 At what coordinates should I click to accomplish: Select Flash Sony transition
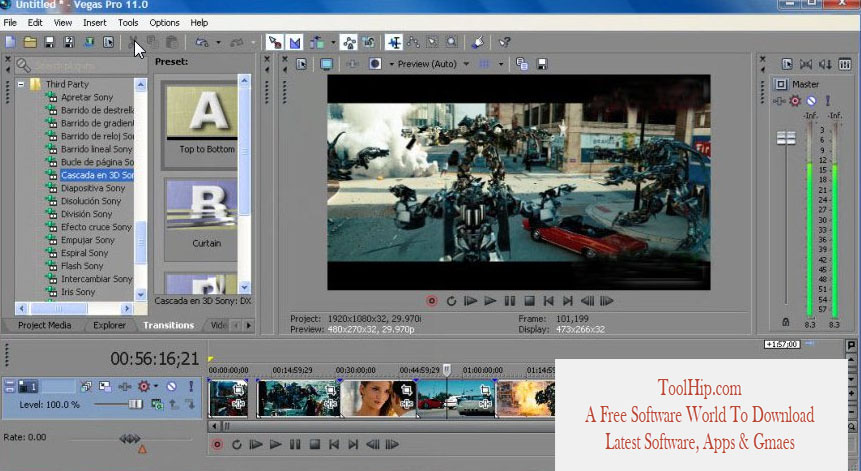82,266
